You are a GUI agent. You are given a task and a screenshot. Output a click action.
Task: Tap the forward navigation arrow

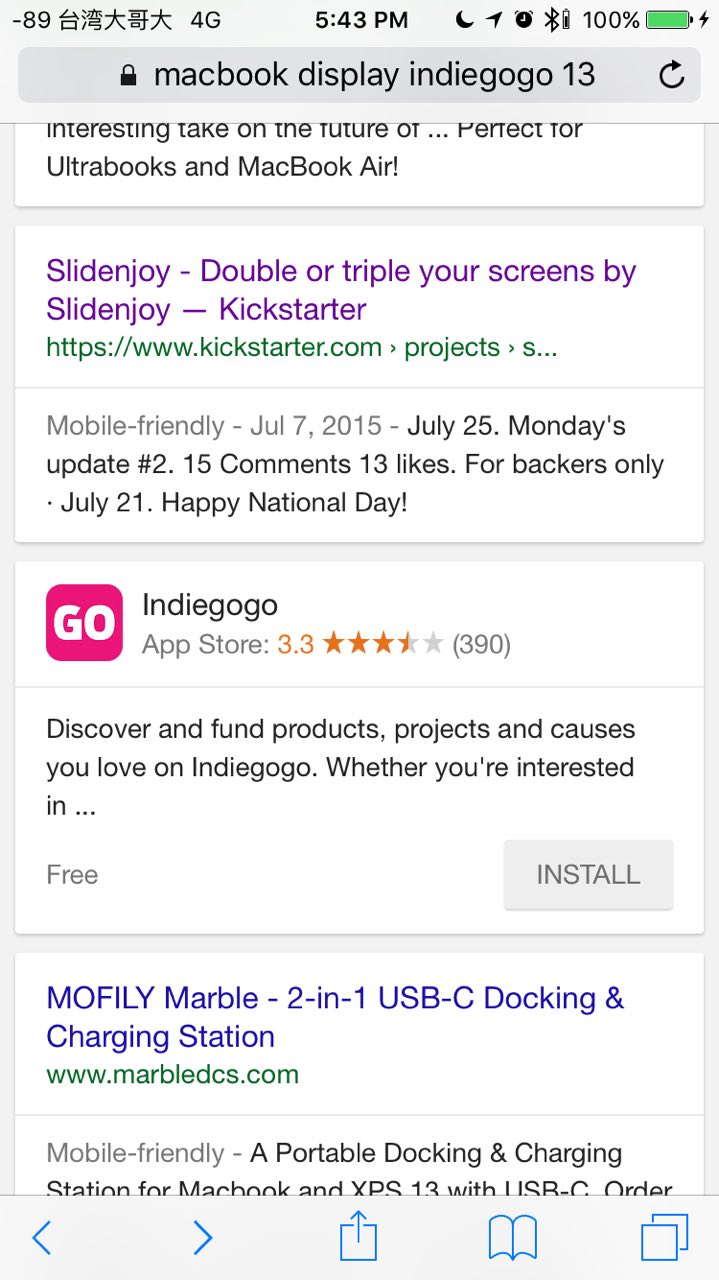coord(202,1238)
